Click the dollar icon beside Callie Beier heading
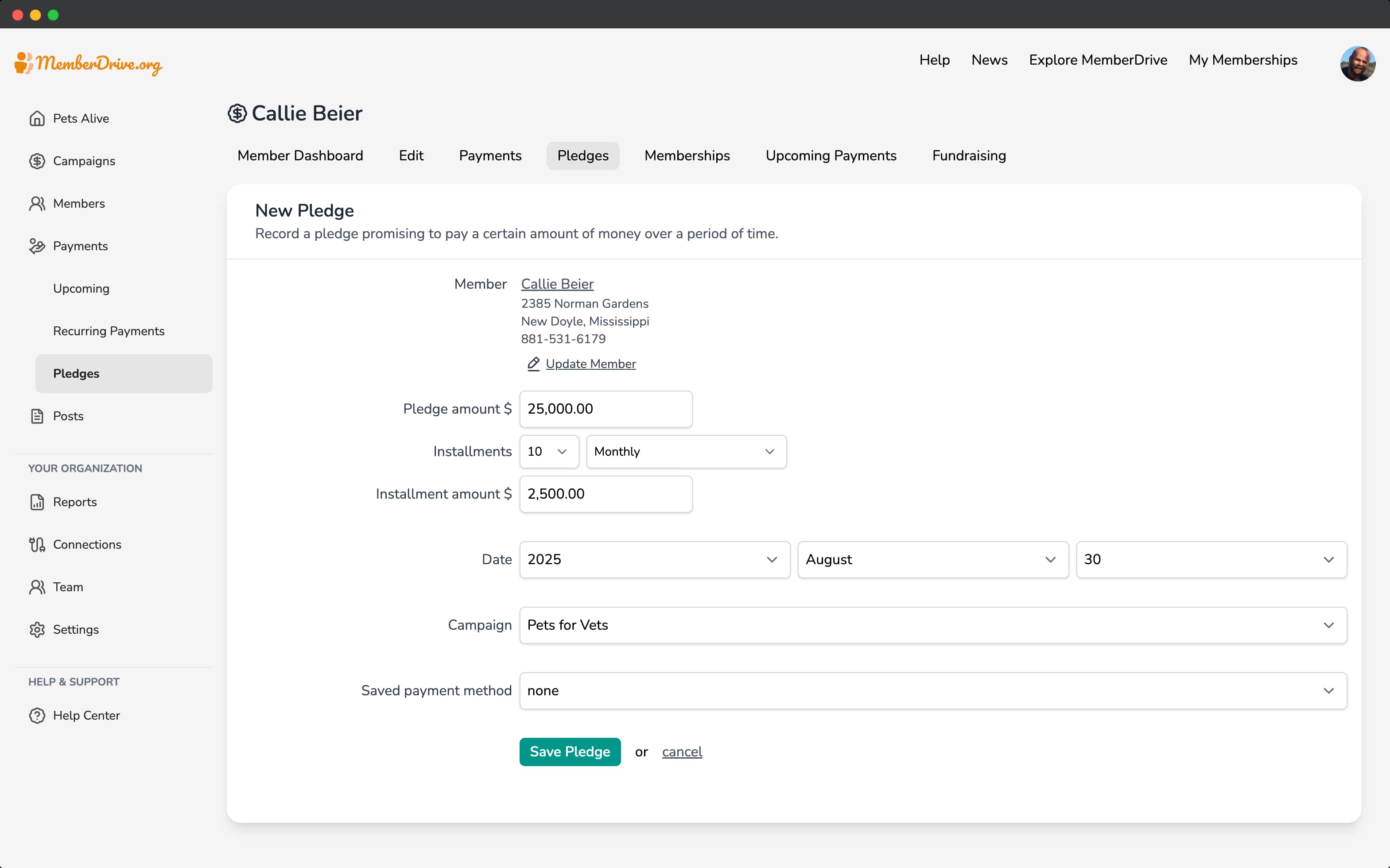The width and height of the screenshot is (1390, 868). [237, 113]
